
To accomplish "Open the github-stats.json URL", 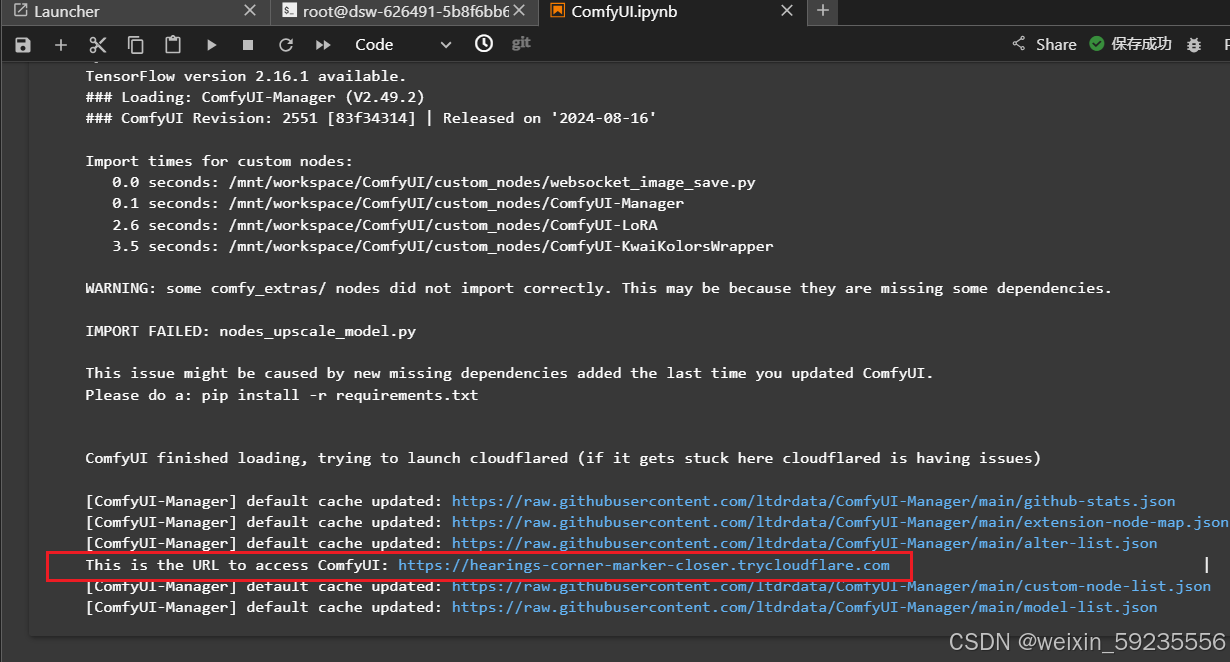I will tap(814, 501).
